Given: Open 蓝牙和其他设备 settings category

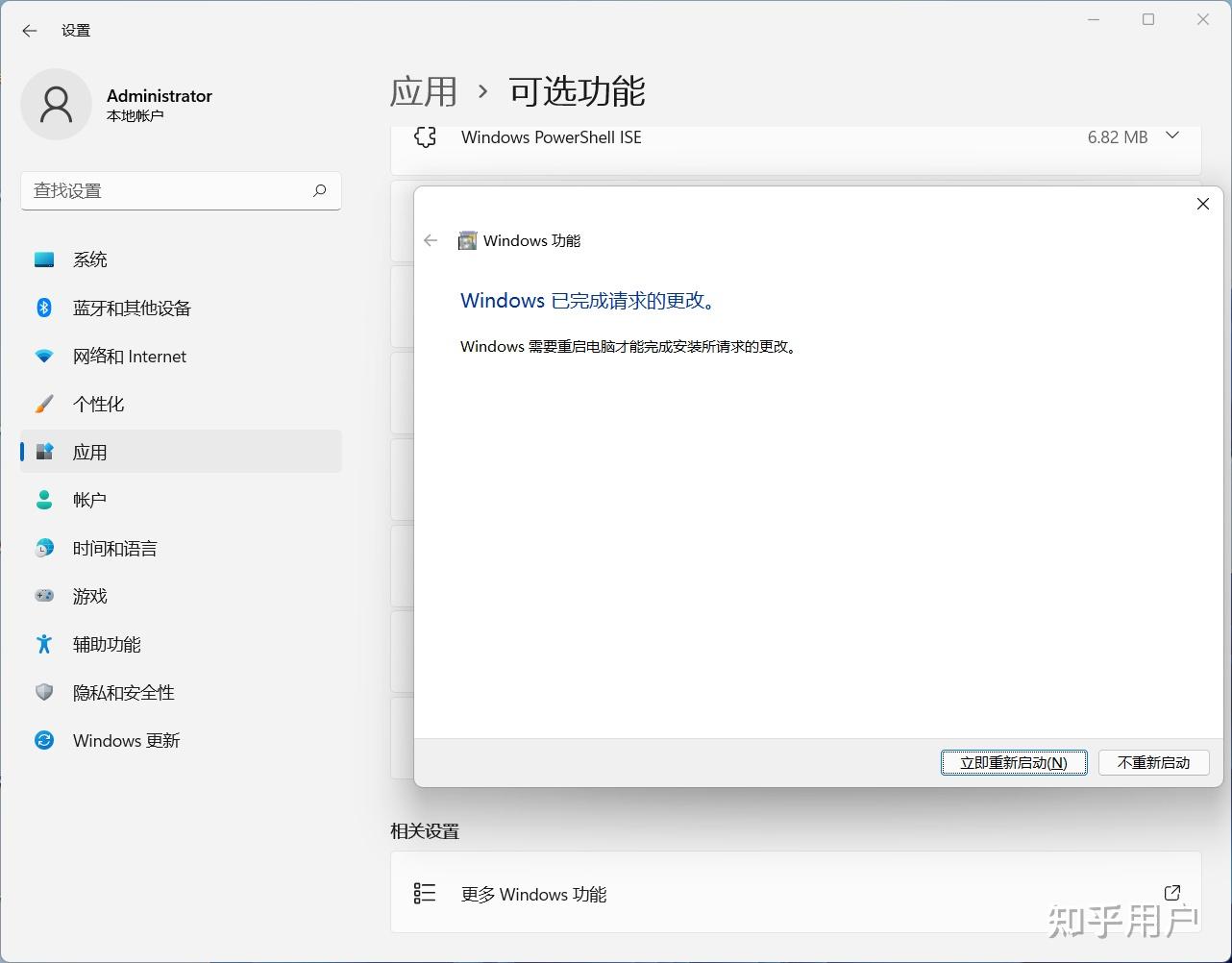Looking at the screenshot, I should point(181,308).
